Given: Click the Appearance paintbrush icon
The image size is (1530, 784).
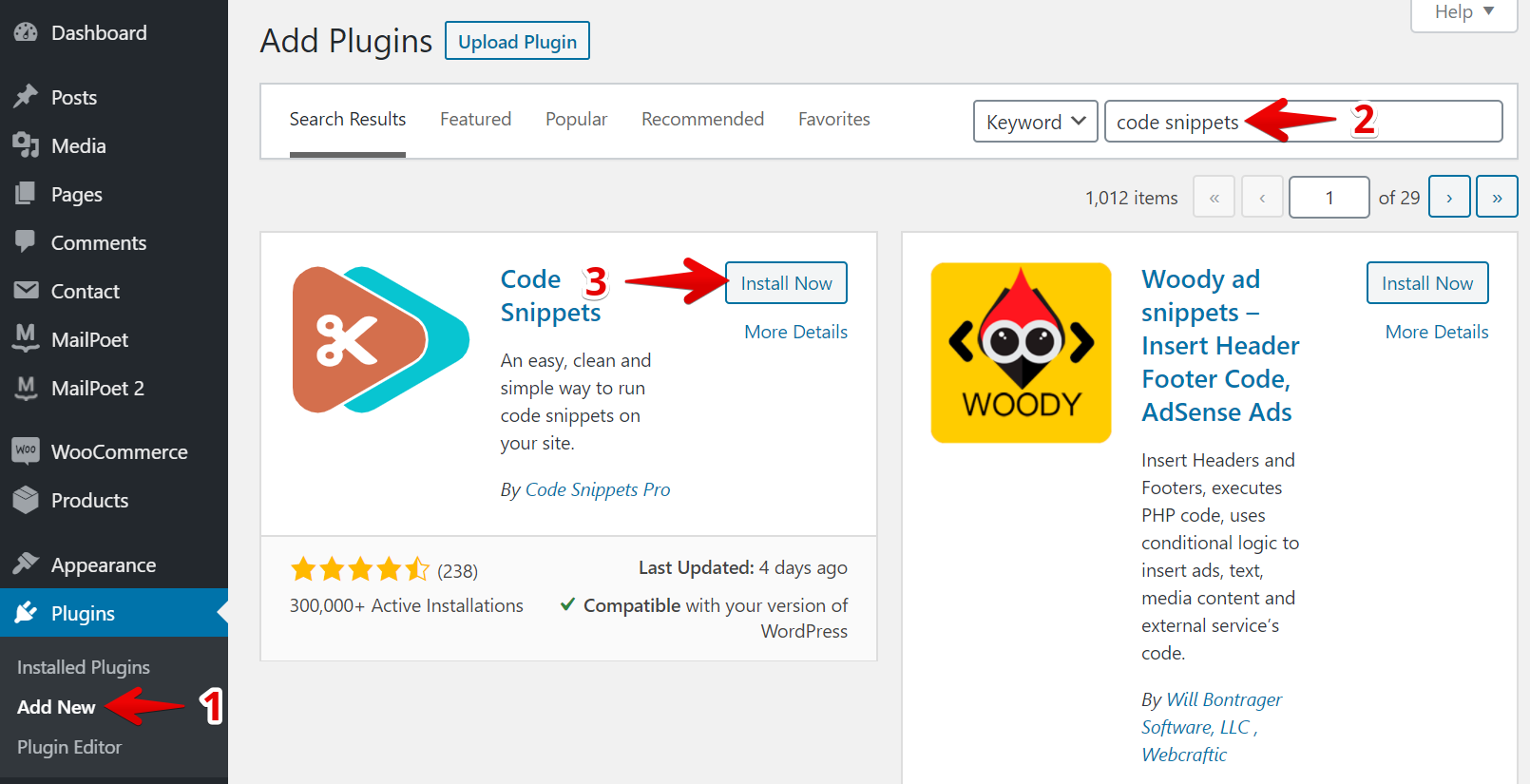Looking at the screenshot, I should [26, 564].
